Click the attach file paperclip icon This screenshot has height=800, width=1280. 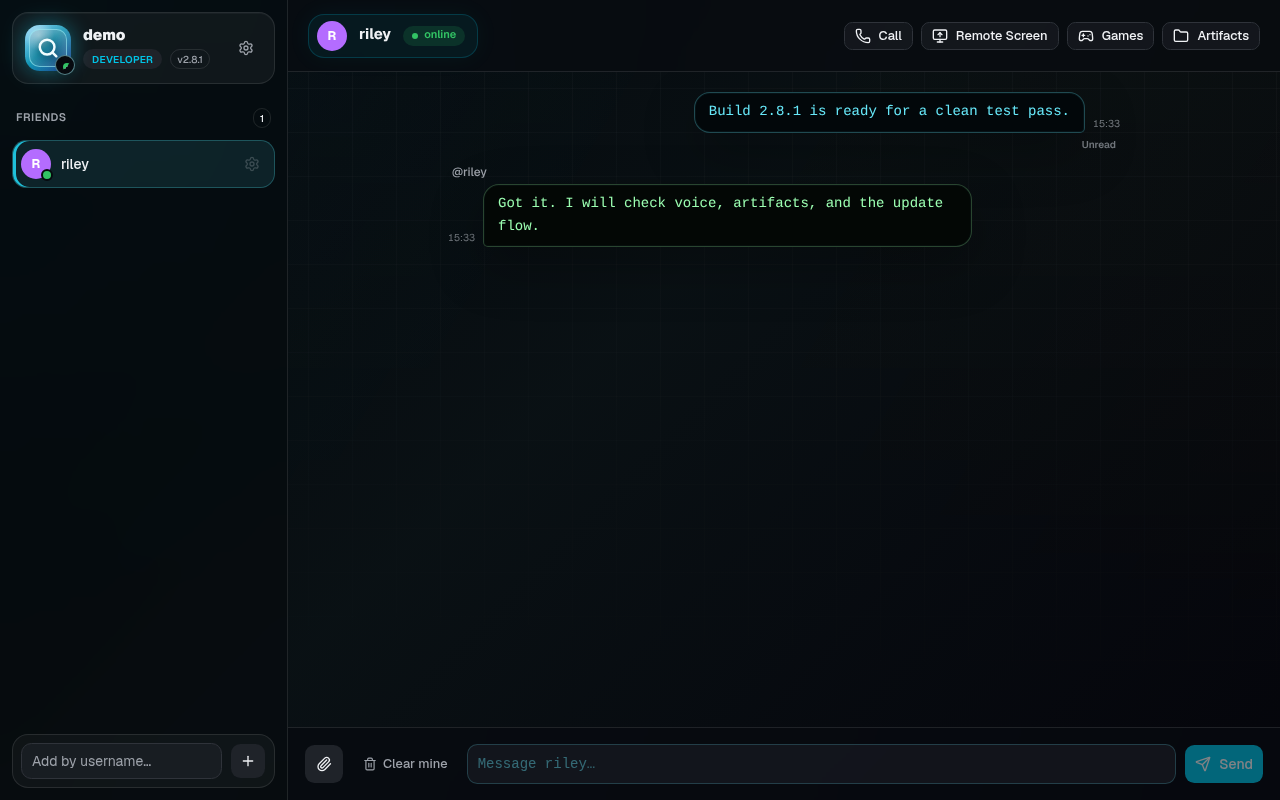pos(324,764)
